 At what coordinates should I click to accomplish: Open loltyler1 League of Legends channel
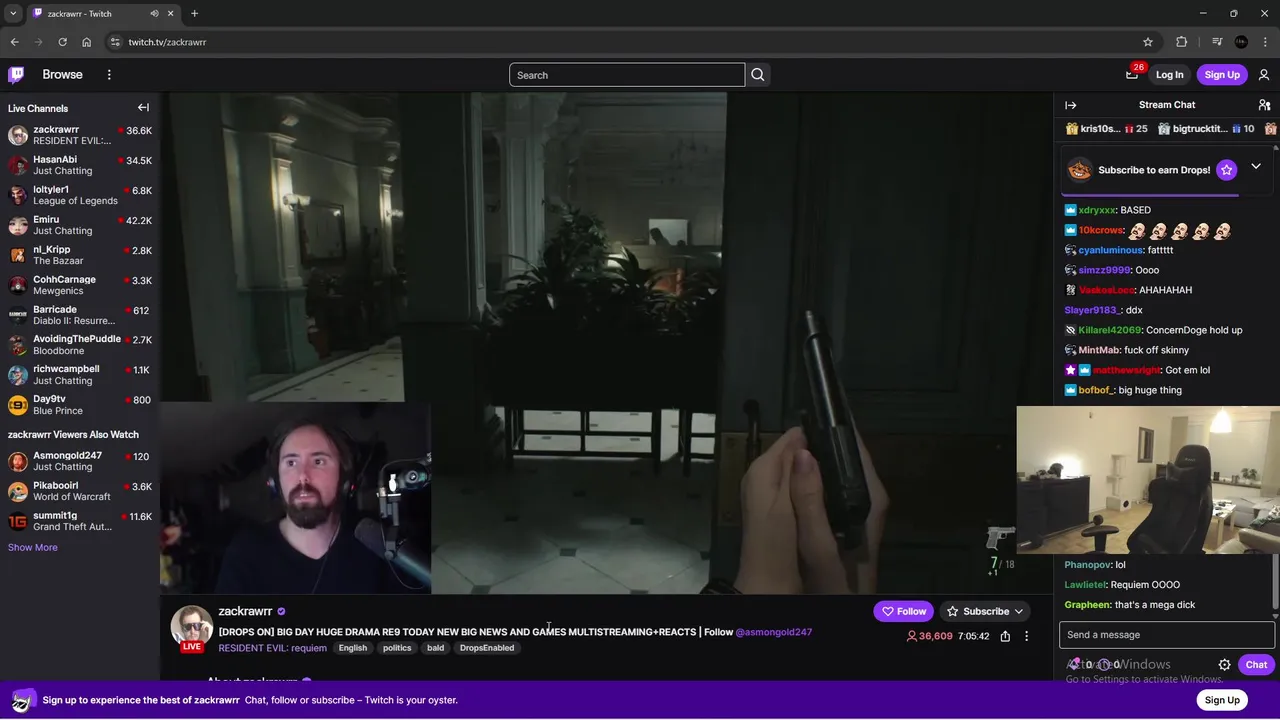click(x=80, y=195)
